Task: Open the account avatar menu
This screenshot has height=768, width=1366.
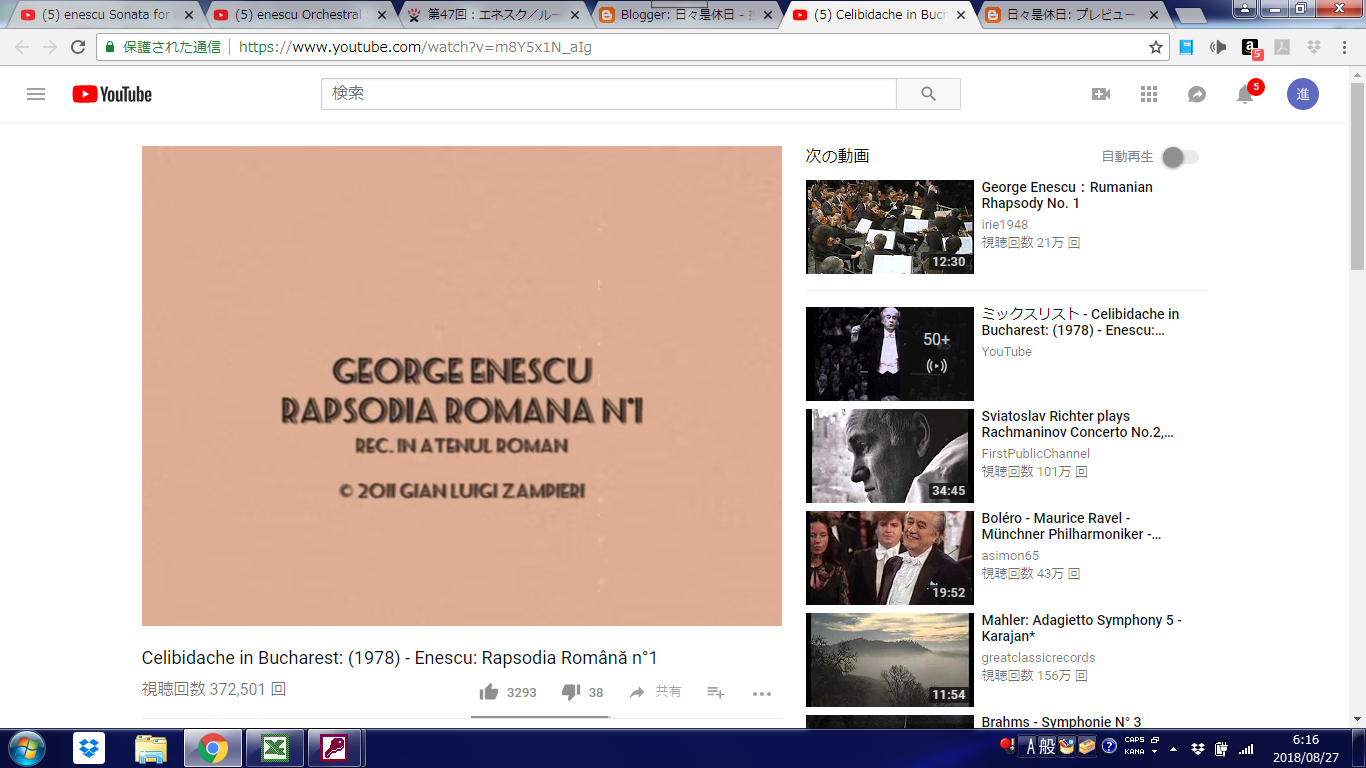Action: tap(1302, 94)
